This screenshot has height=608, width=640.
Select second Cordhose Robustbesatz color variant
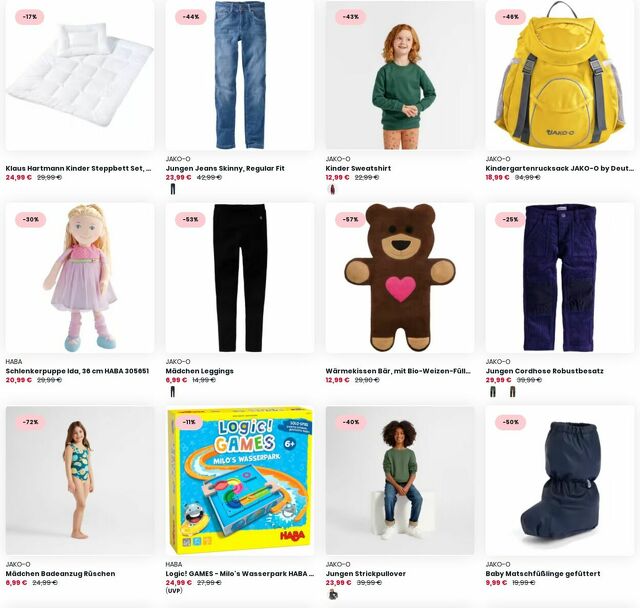(513, 392)
